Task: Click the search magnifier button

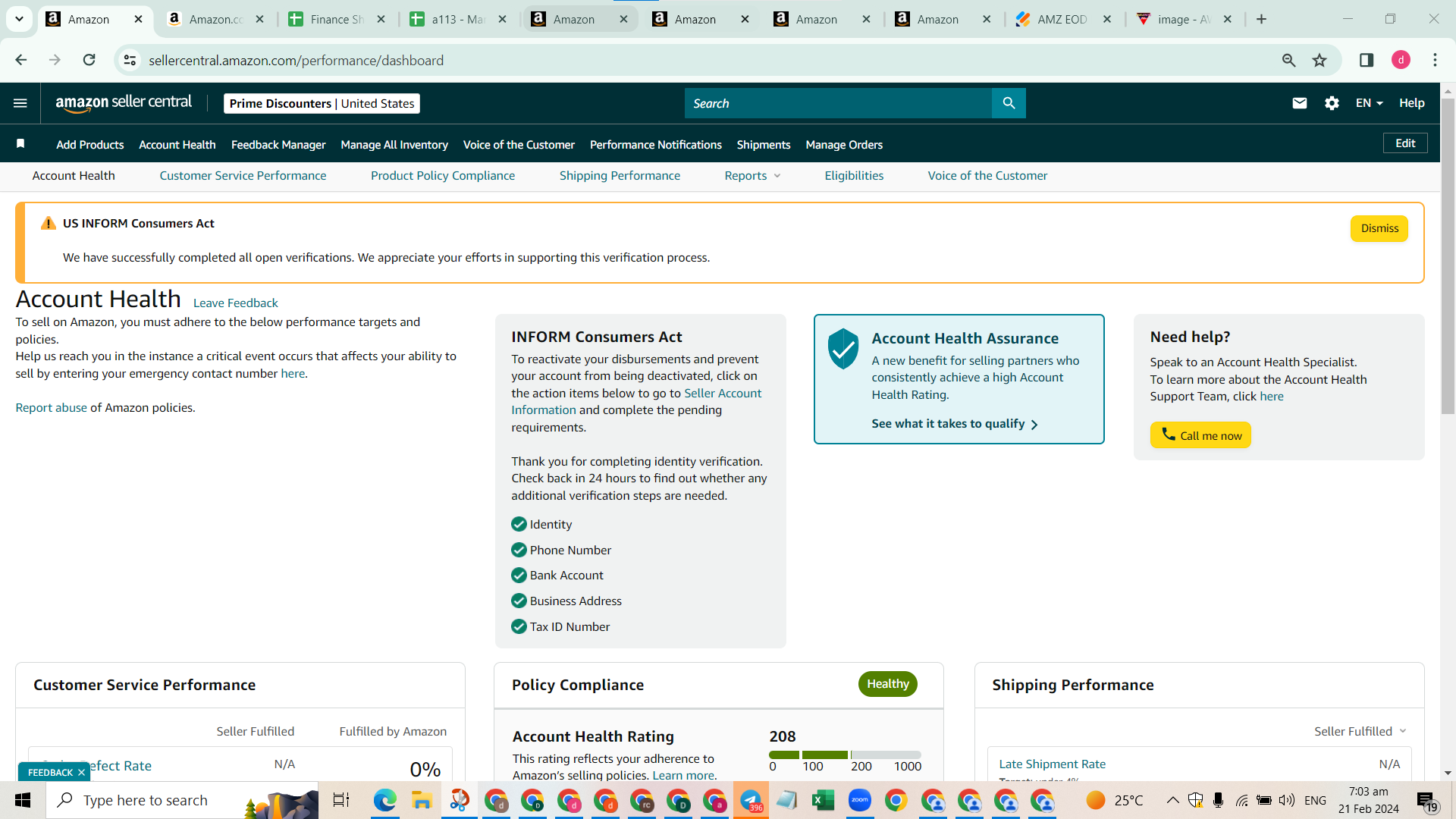Action: tap(1009, 103)
